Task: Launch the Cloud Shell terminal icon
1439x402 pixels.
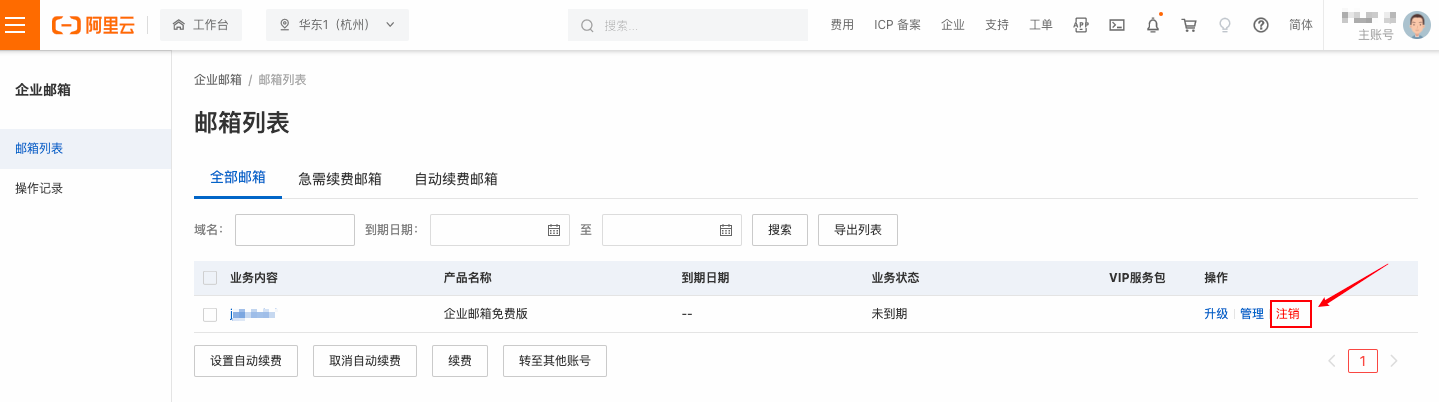Action: 1117,25
